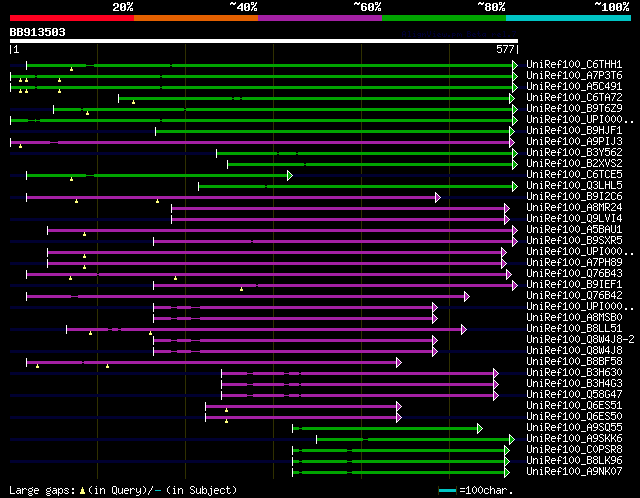Open hit UniRef100_A7P3T6

click(x=574, y=76)
